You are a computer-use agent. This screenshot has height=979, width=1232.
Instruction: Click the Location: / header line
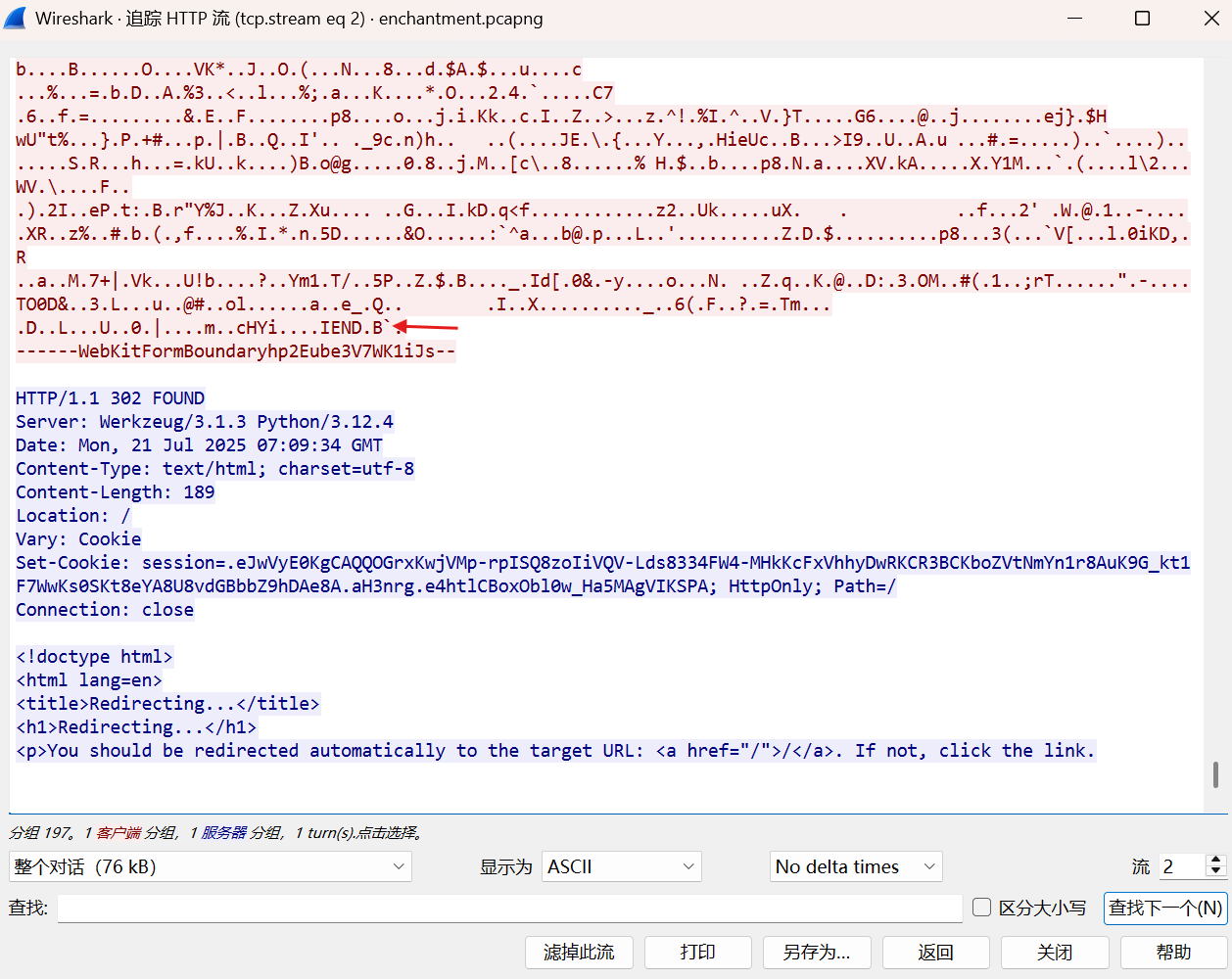[73, 516]
